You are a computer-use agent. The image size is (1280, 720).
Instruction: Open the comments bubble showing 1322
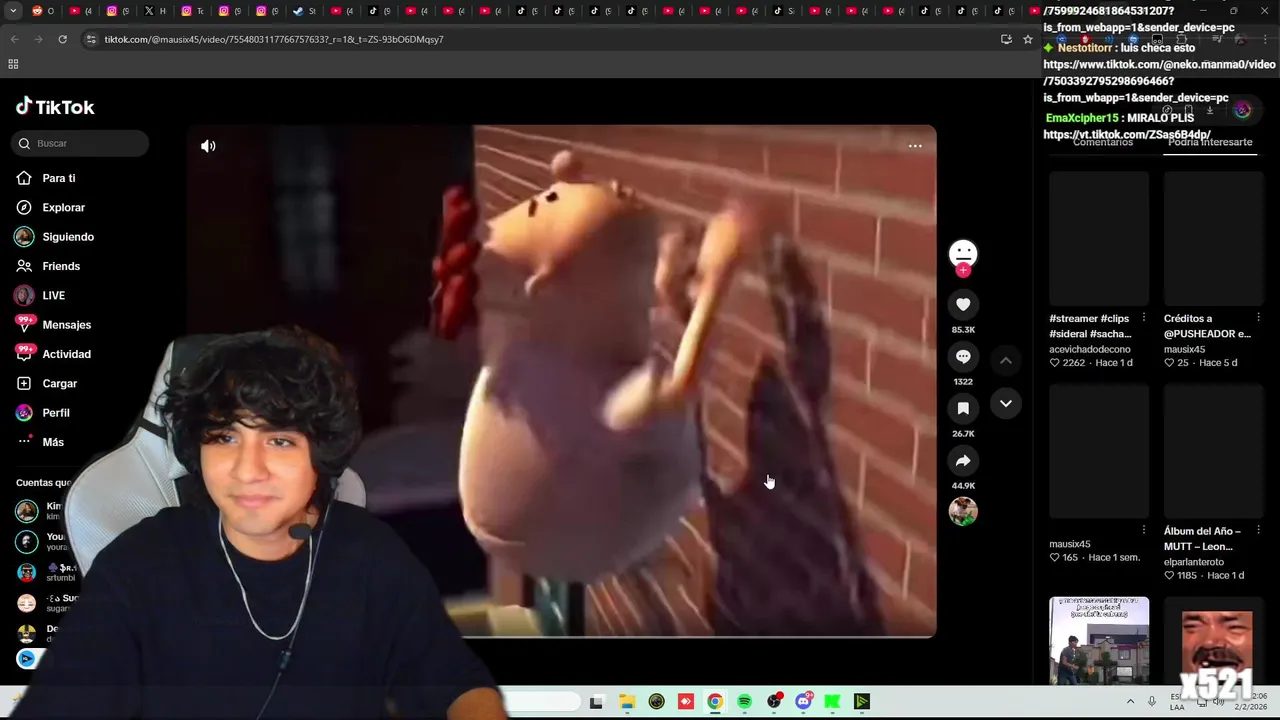click(x=963, y=357)
